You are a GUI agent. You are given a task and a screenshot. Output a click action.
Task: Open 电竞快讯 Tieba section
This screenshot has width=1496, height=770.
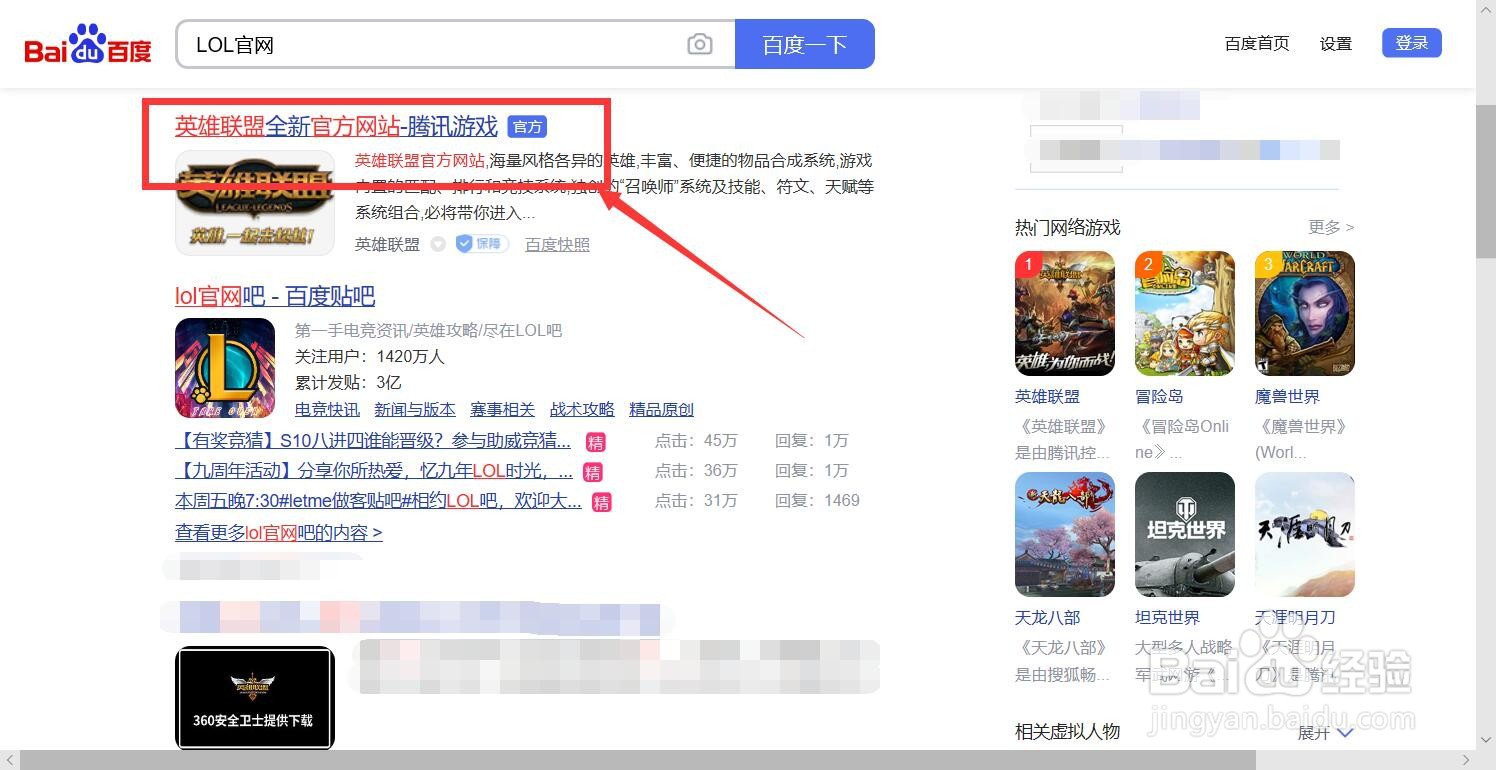coord(327,410)
